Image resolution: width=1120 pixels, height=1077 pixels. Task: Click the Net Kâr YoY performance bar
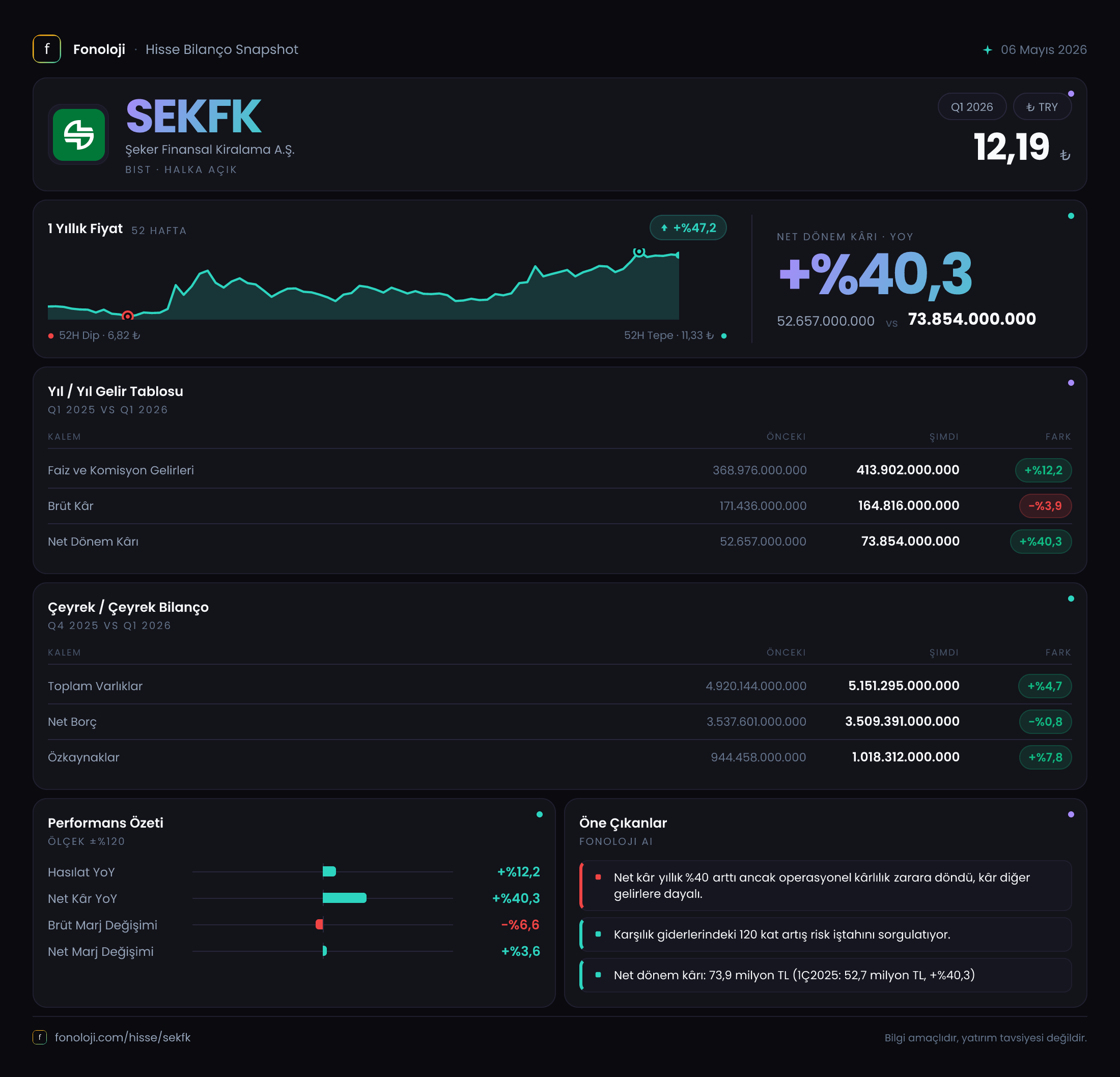coord(345,898)
